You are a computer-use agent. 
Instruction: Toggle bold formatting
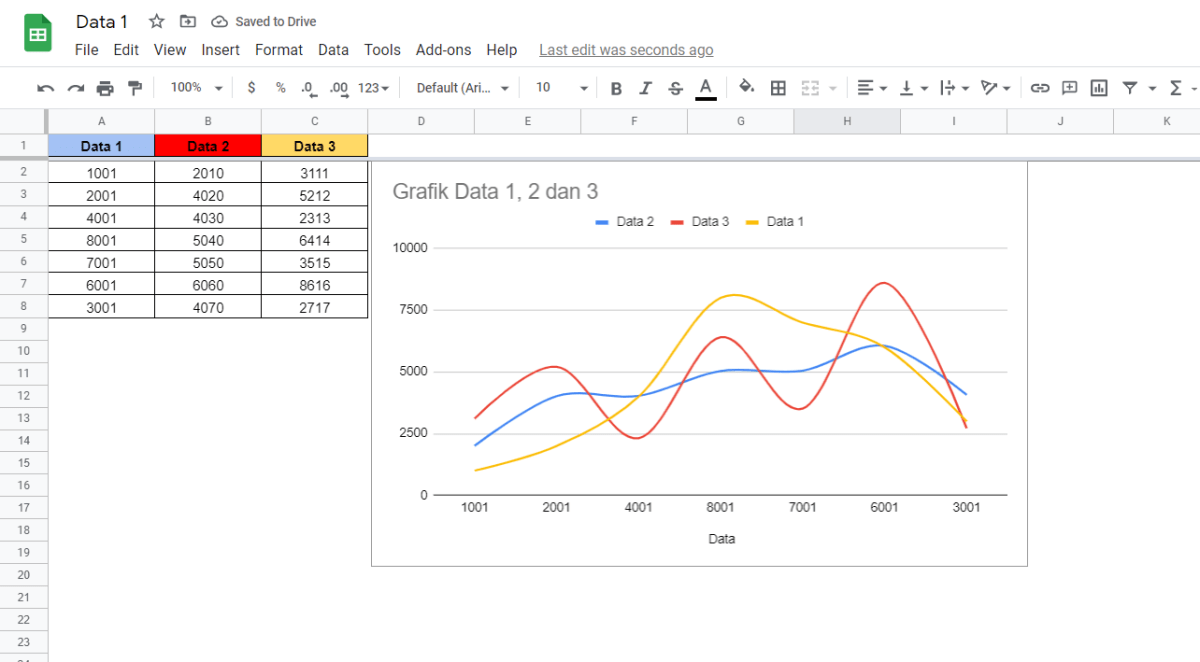[616, 87]
